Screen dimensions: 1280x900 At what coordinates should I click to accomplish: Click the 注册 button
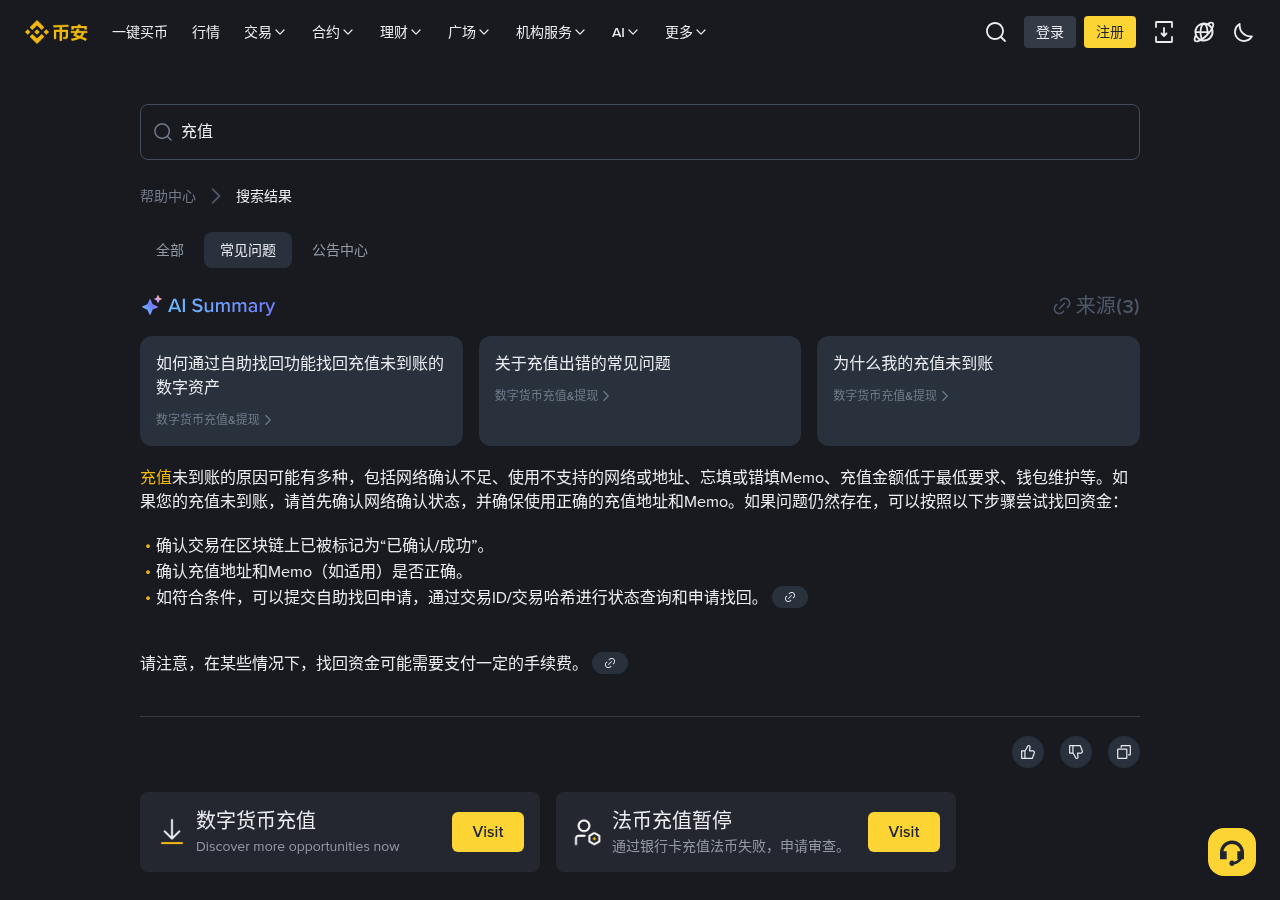(1110, 32)
